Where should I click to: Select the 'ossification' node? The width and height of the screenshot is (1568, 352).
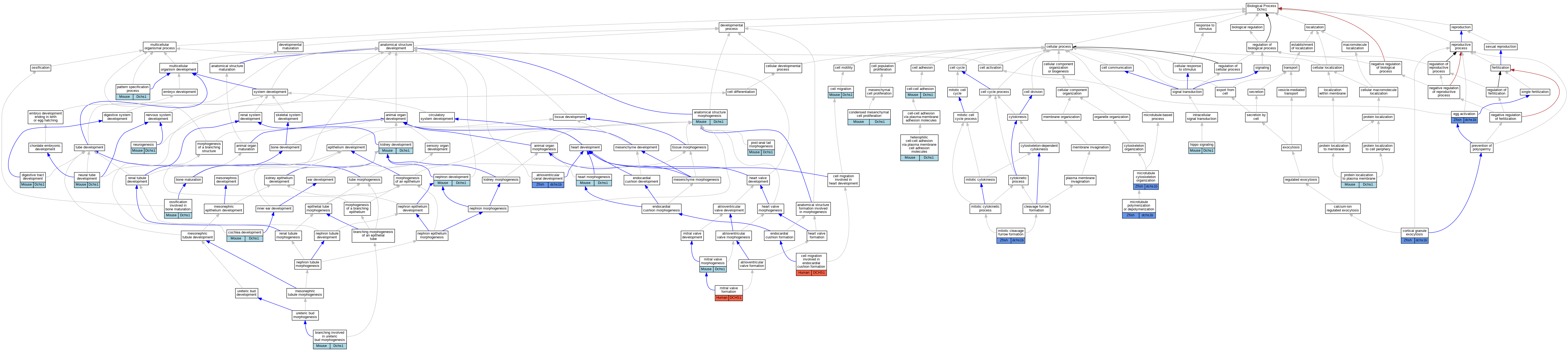coord(41,68)
